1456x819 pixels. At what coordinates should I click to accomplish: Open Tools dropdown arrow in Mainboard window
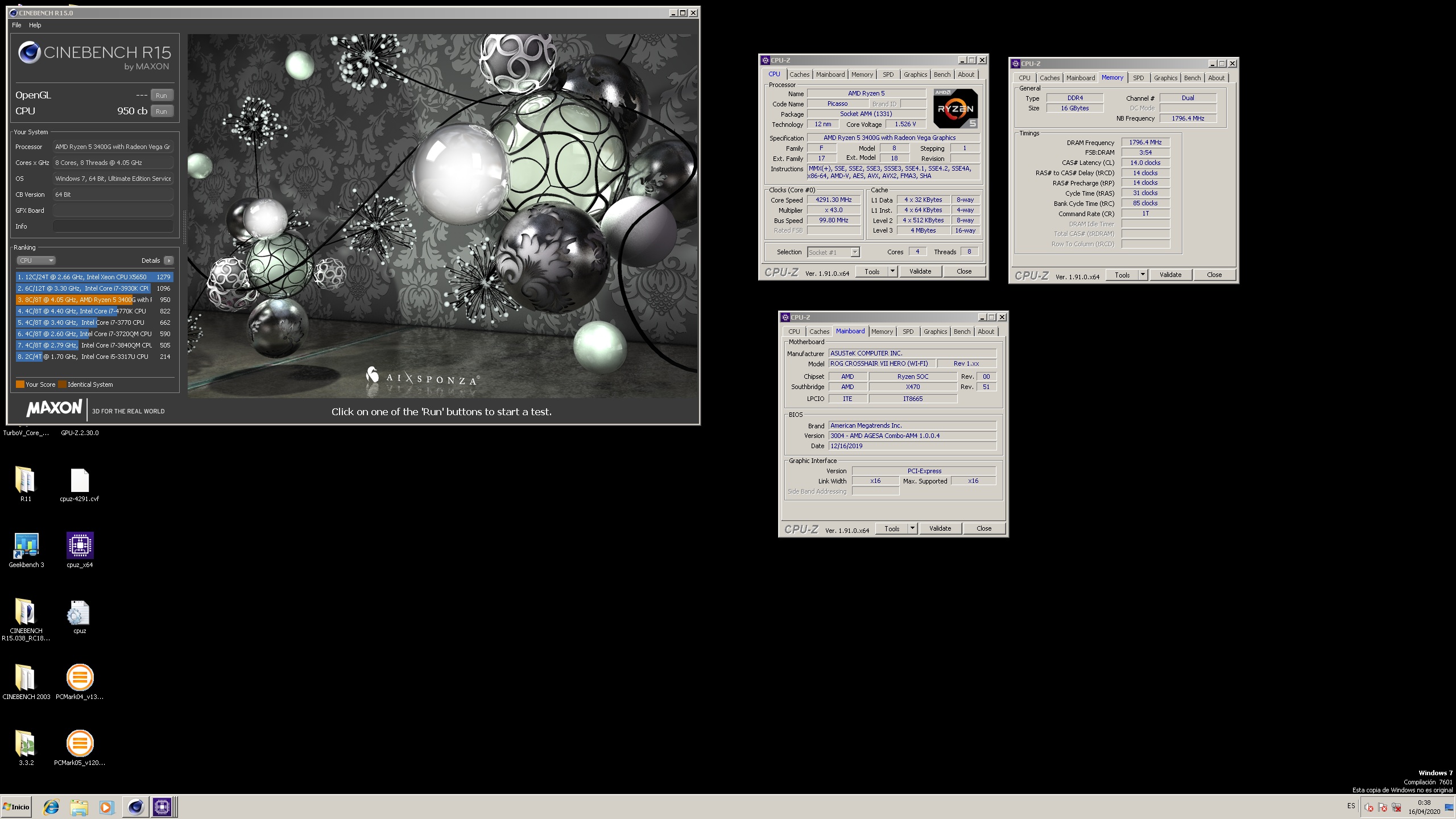[x=913, y=528]
